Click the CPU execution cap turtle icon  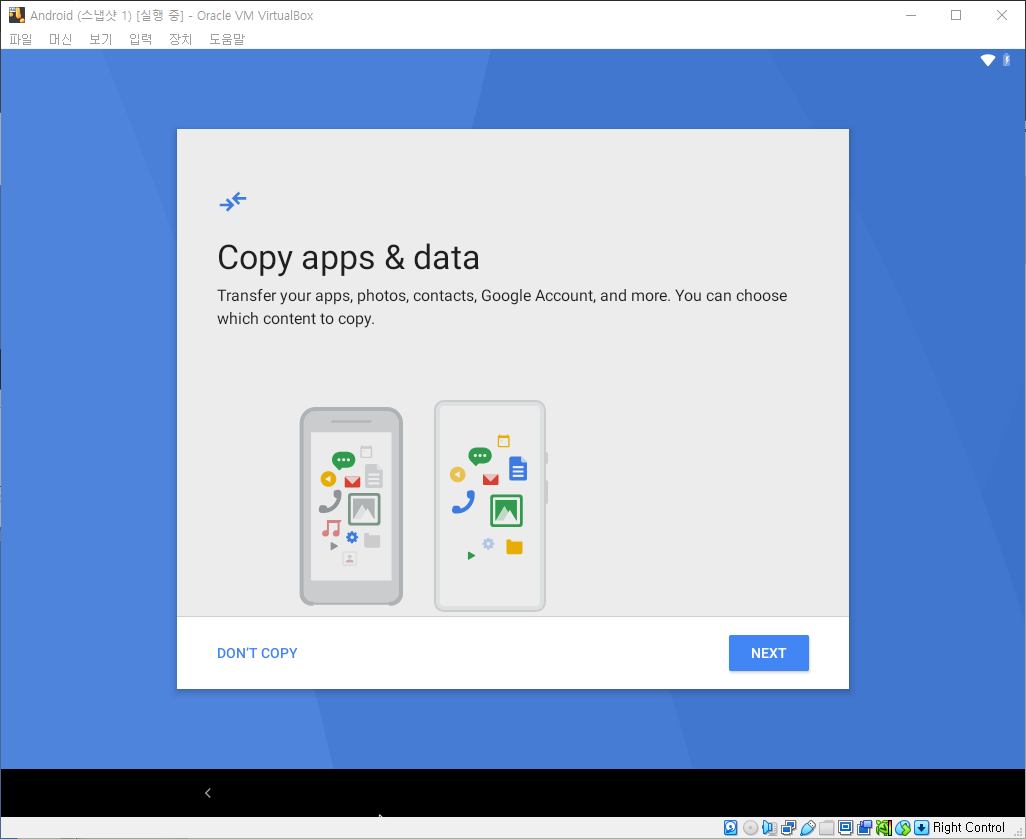click(883, 828)
